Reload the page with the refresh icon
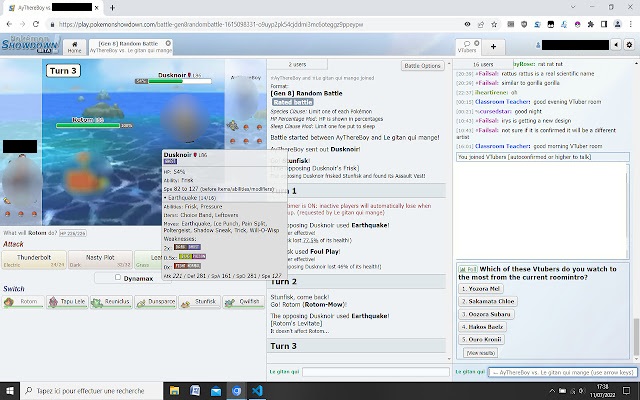 tap(36, 24)
